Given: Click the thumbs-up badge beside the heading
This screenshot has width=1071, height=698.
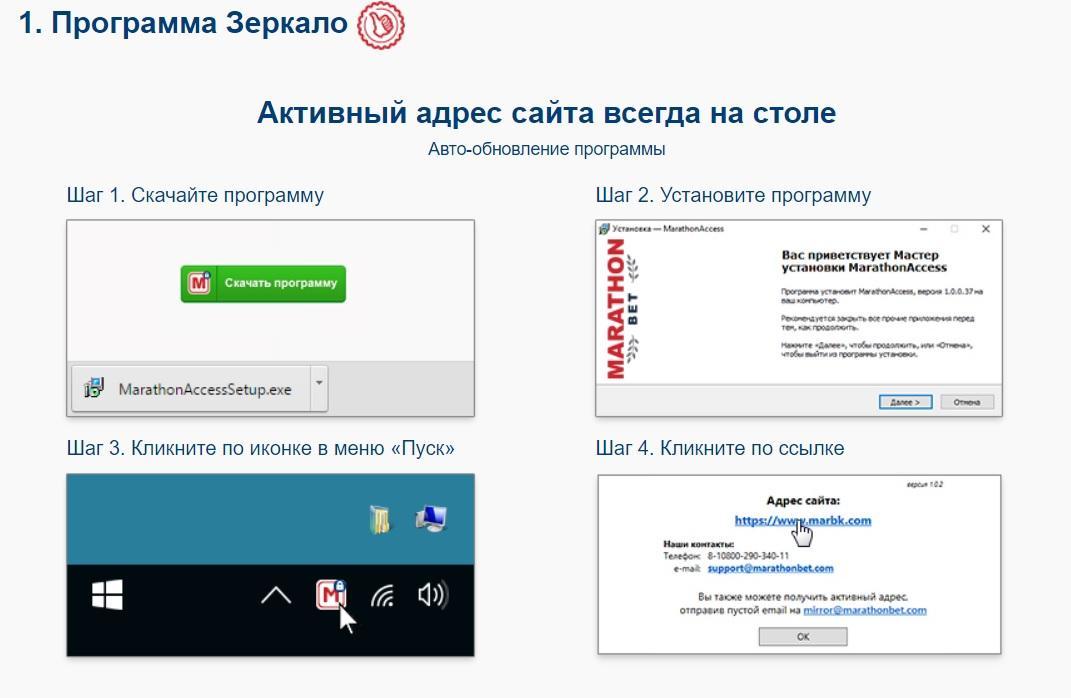Looking at the screenshot, I should click(381, 24).
